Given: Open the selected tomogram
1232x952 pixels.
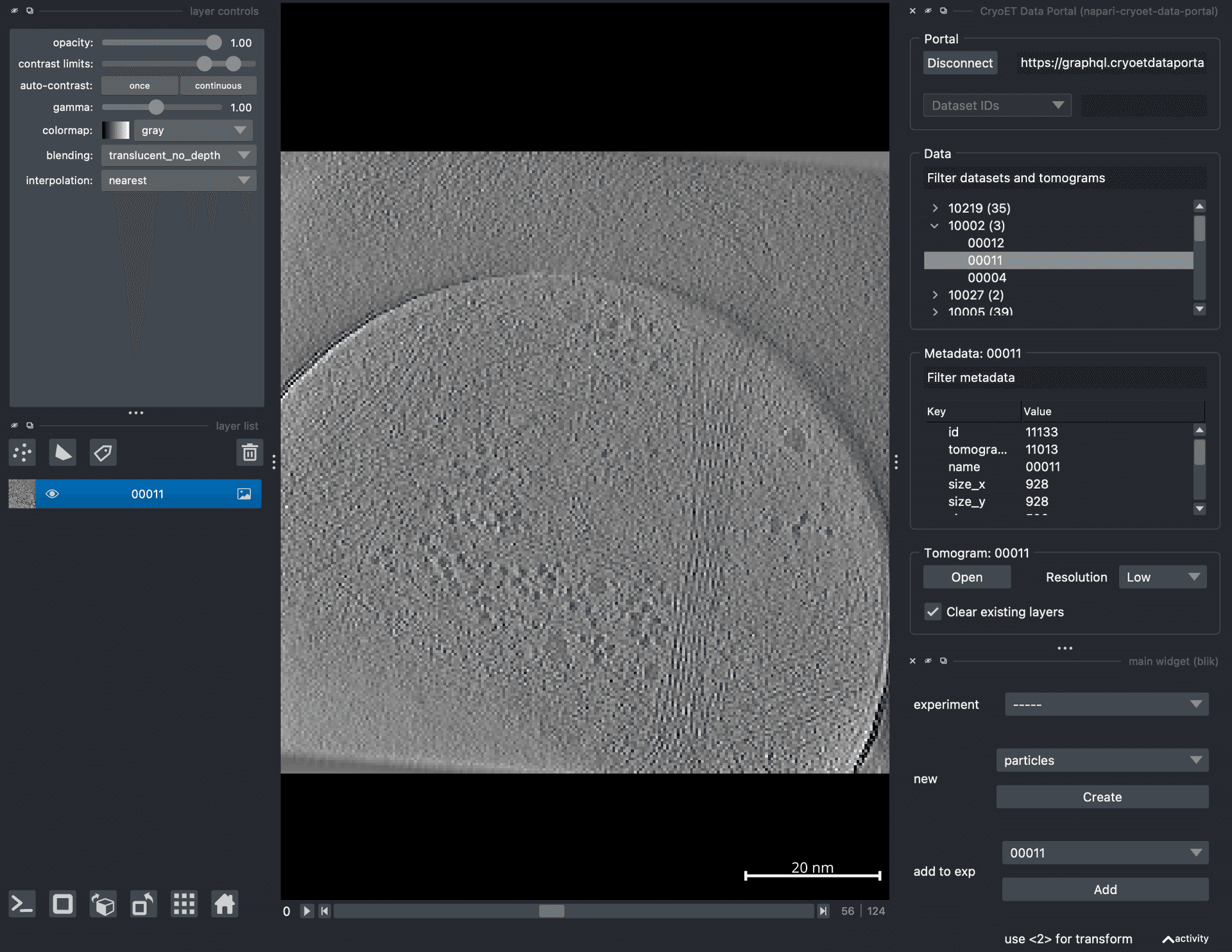Looking at the screenshot, I should click(967, 577).
